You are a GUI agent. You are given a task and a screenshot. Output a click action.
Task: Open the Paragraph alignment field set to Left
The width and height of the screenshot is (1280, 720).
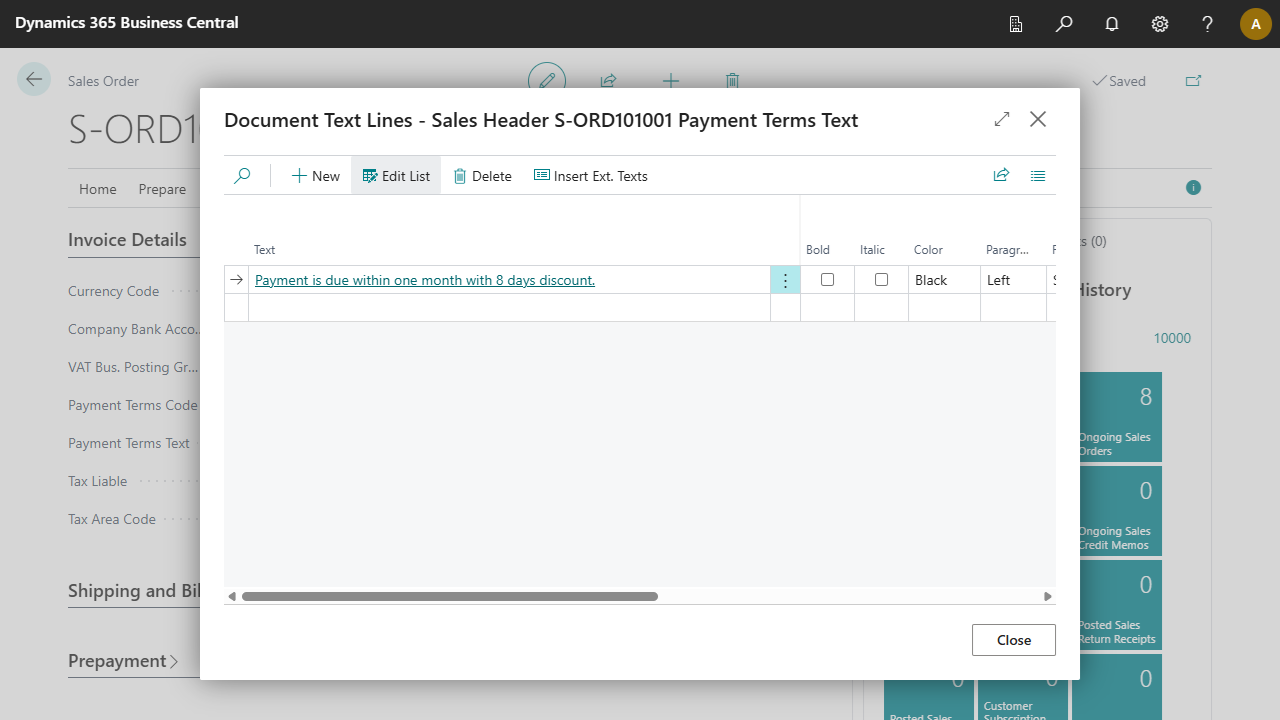[x=1012, y=280]
